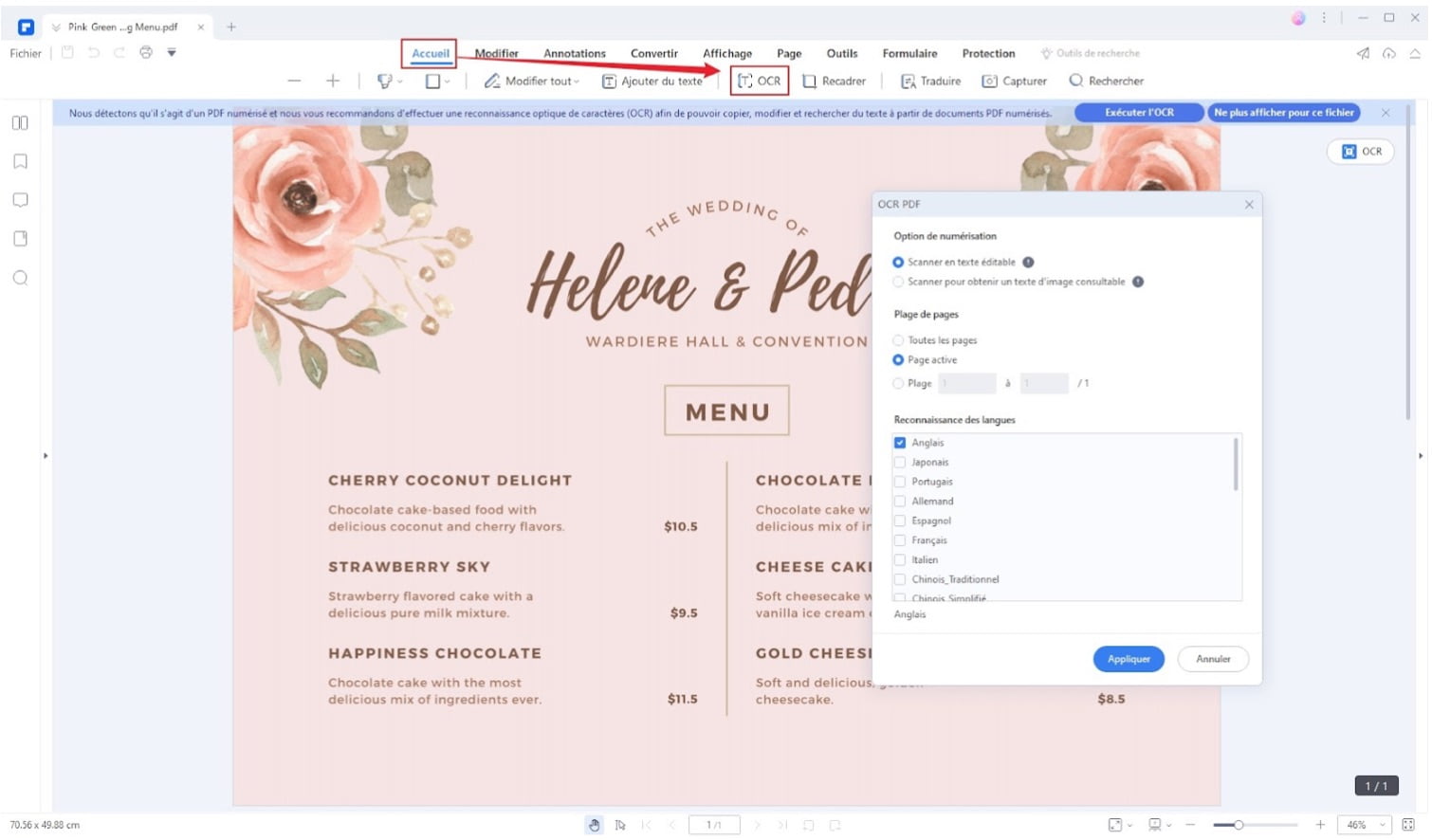1432x840 pixels.
Task: Open the search panel from the sidebar
Action: pyautogui.click(x=19, y=277)
